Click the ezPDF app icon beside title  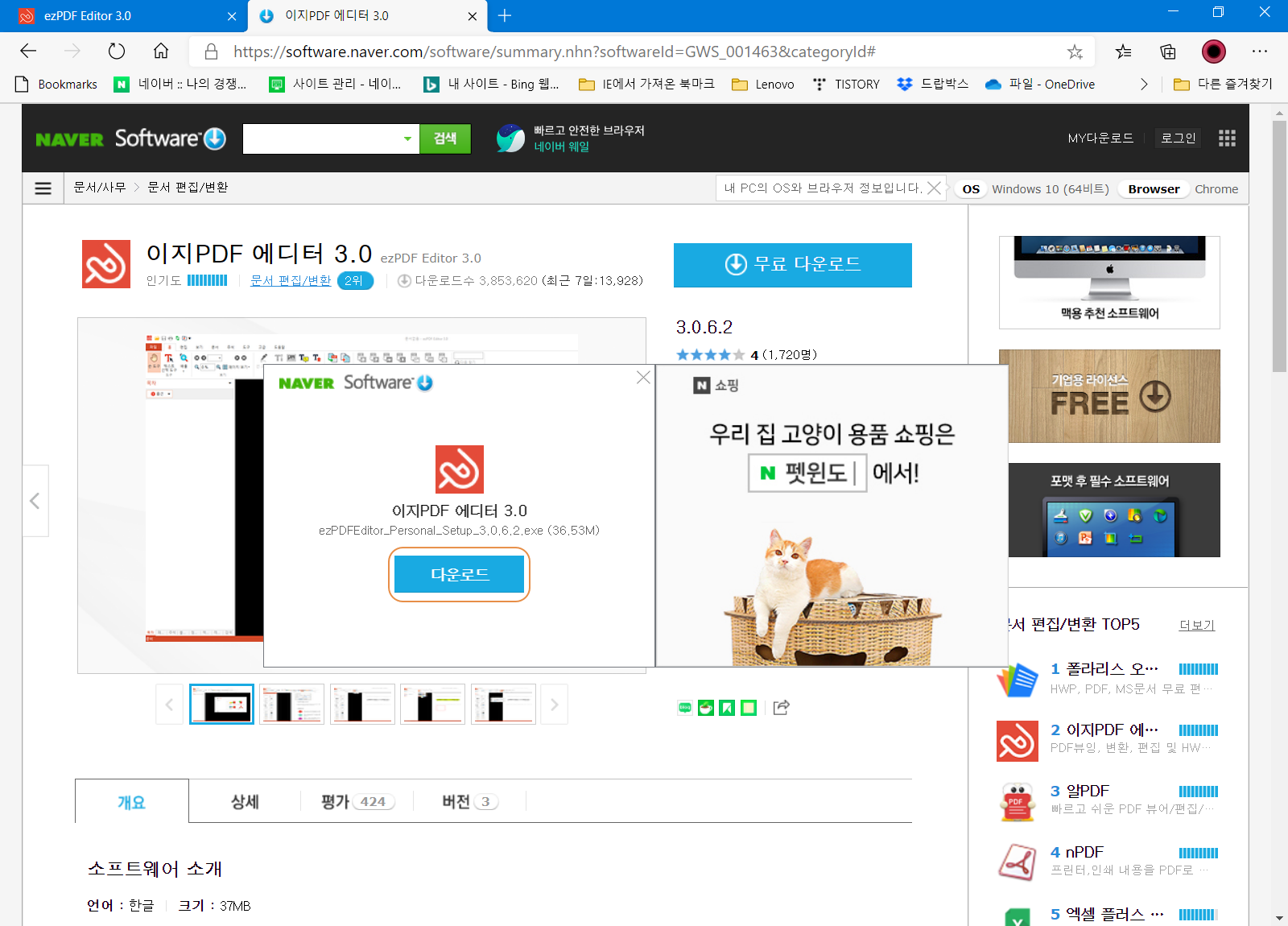click(106, 264)
